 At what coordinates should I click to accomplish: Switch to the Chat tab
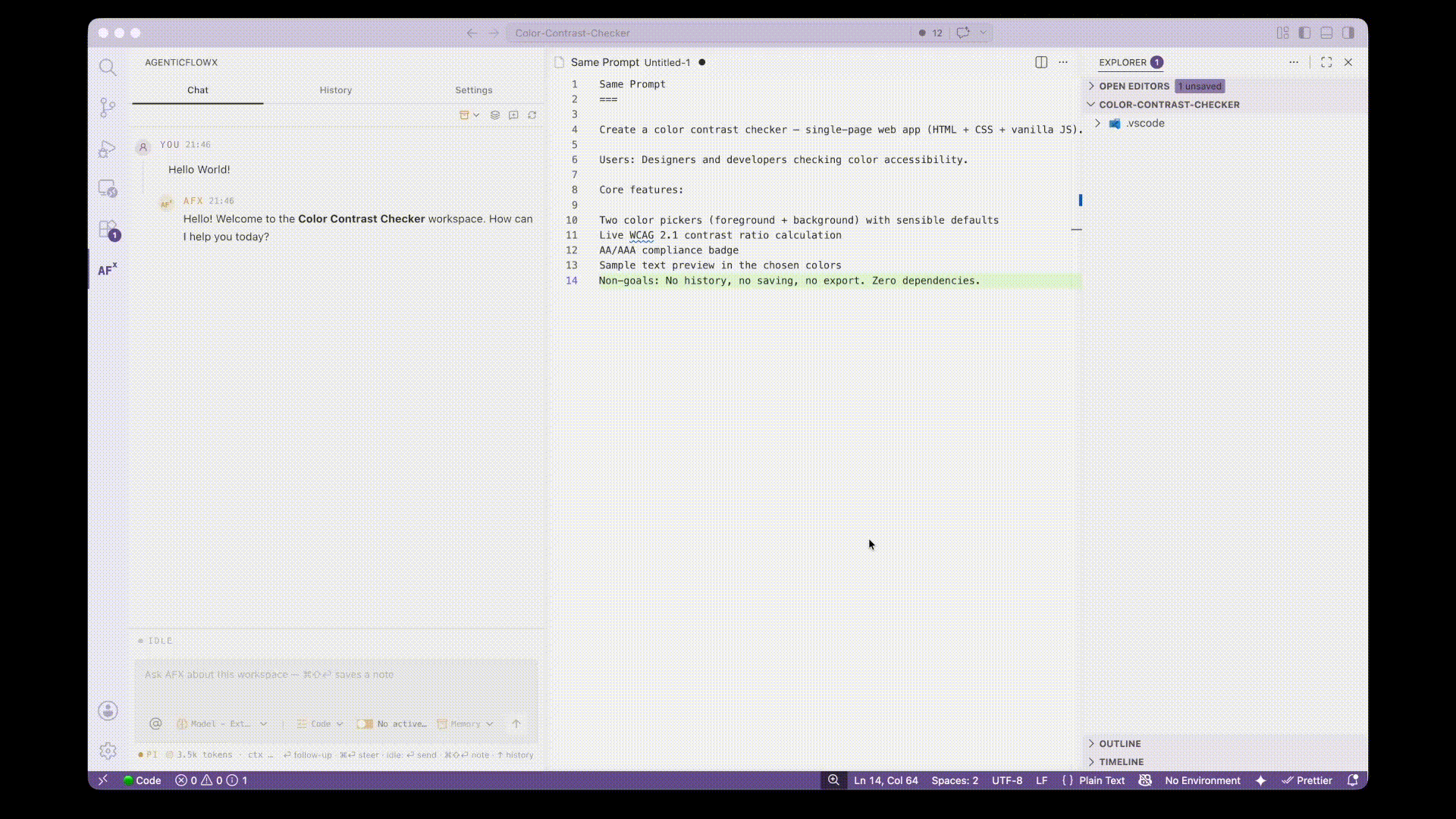(198, 89)
